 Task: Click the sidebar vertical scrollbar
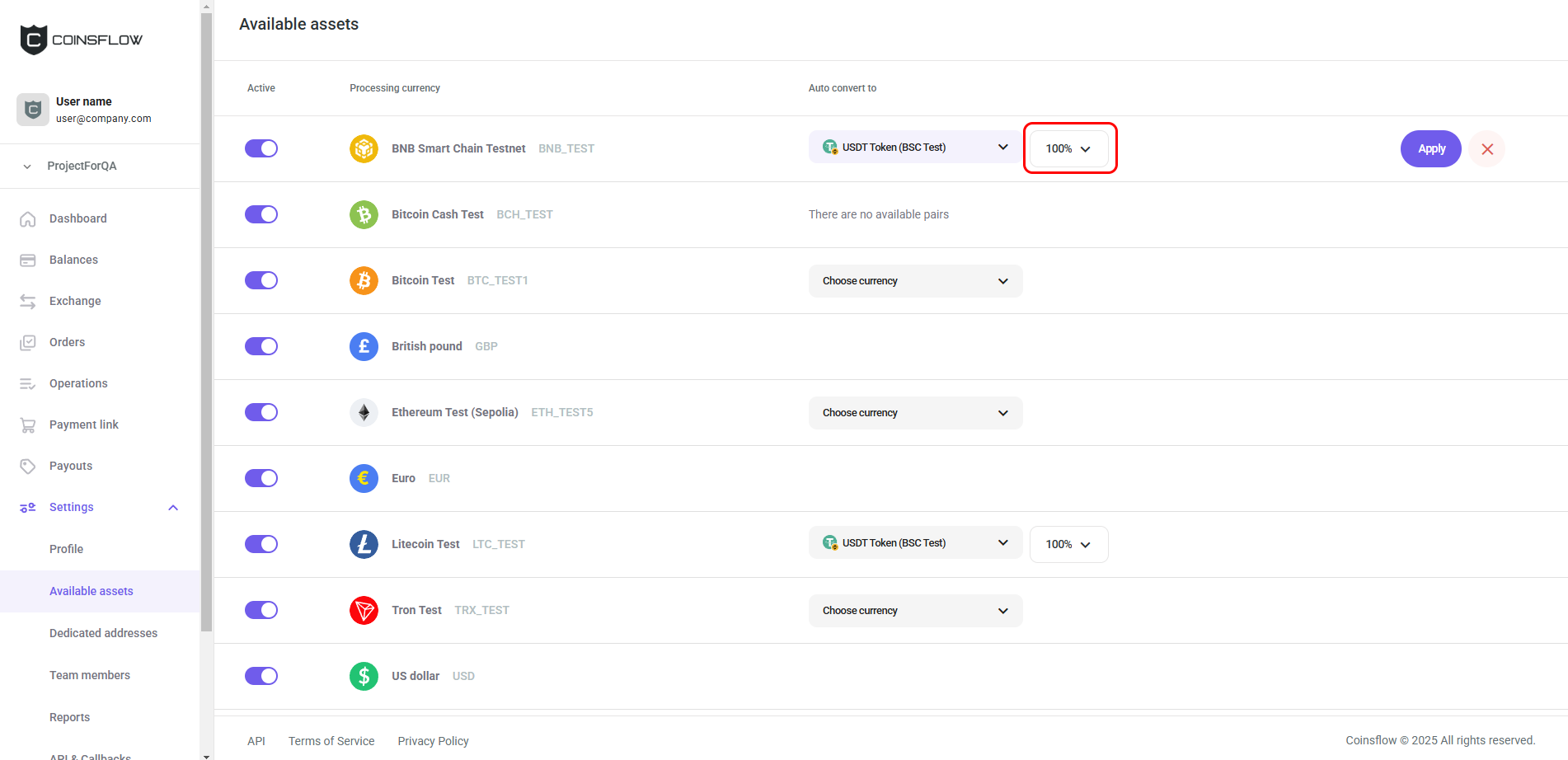point(206,330)
